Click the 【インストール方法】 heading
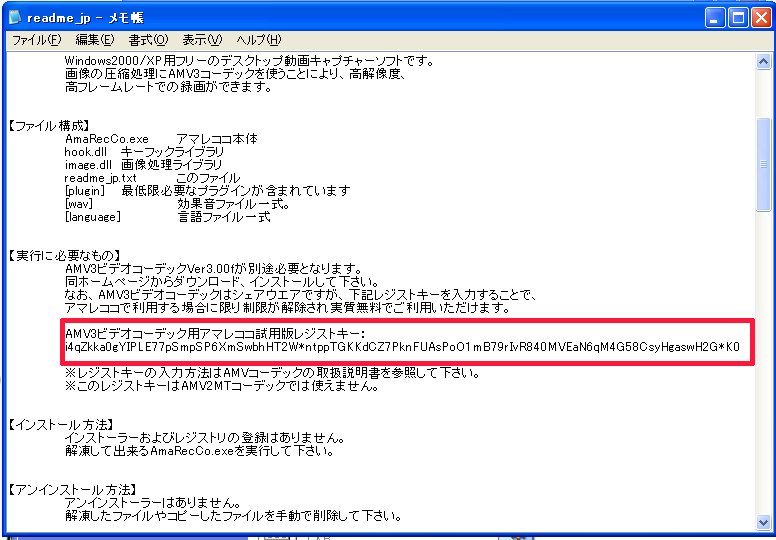Screen dimensions: 776x540 tap(61, 425)
